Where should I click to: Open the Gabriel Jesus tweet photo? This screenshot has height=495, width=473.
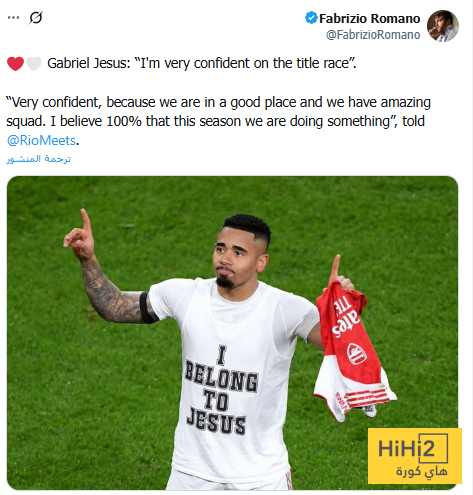[x=232, y=333]
